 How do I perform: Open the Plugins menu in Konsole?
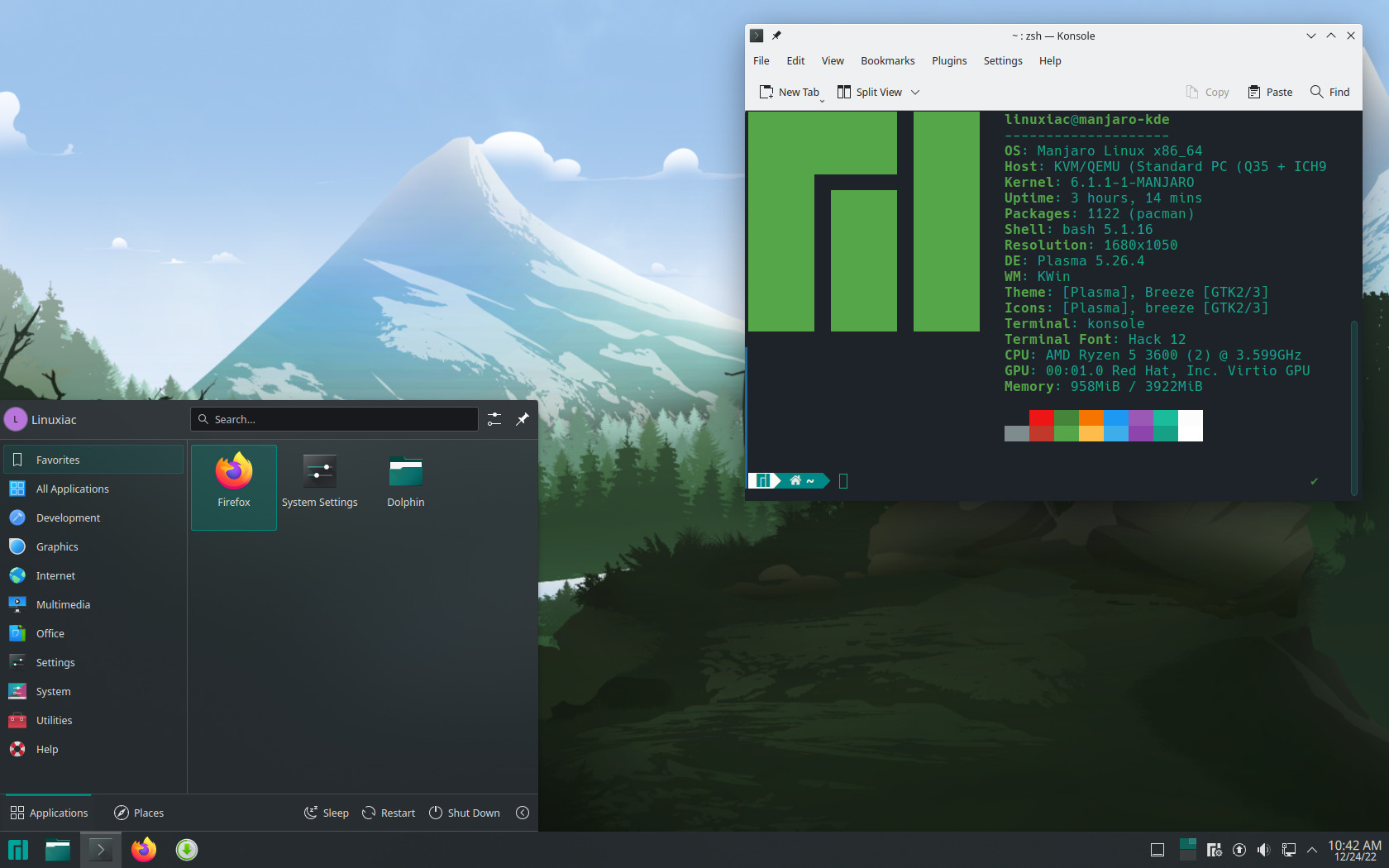948,61
